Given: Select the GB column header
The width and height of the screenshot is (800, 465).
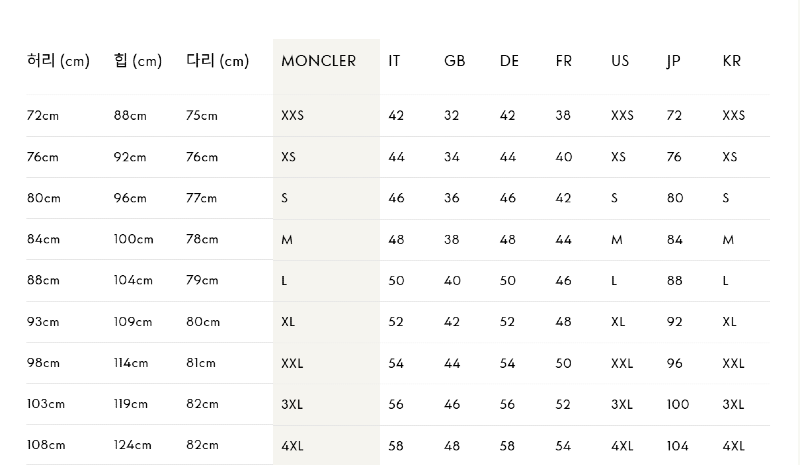Looking at the screenshot, I should [x=454, y=61].
